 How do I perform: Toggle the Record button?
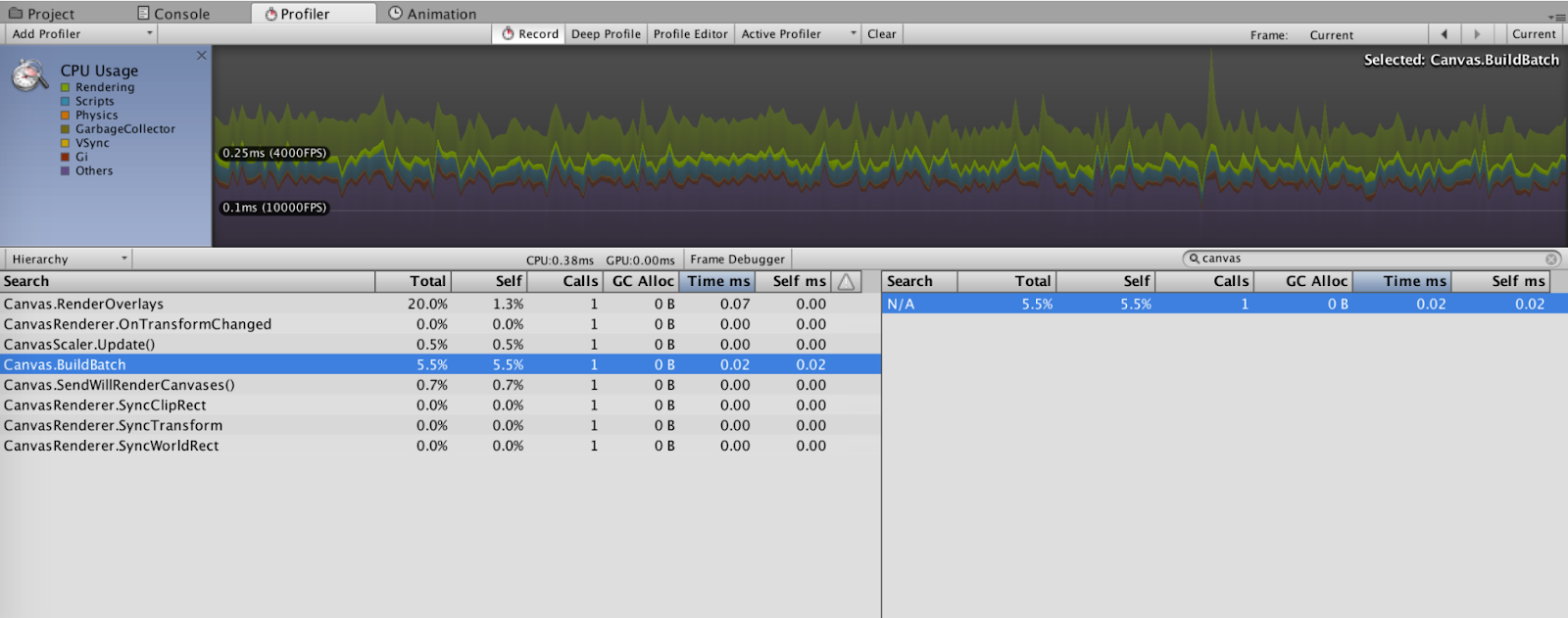point(529,34)
